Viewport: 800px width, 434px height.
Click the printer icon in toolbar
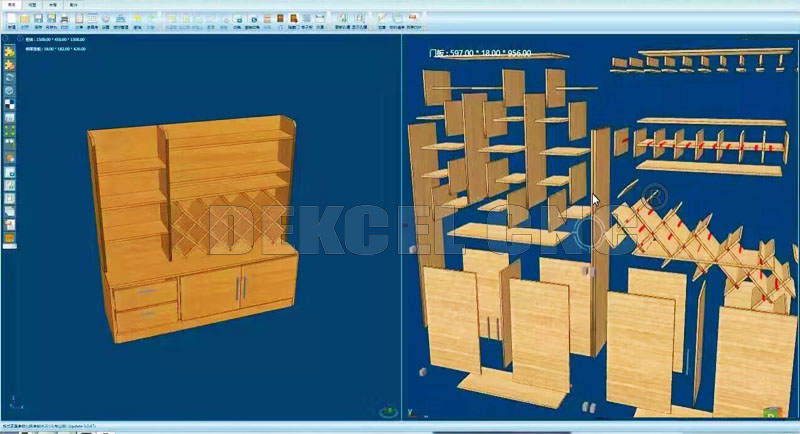coord(65,19)
